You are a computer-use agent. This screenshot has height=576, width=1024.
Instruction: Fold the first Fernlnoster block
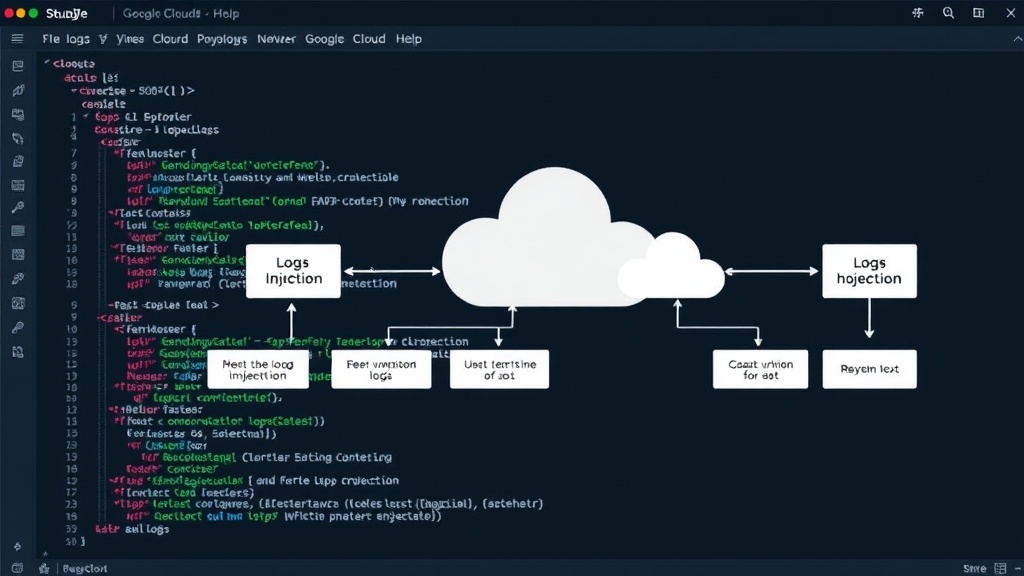(118, 153)
